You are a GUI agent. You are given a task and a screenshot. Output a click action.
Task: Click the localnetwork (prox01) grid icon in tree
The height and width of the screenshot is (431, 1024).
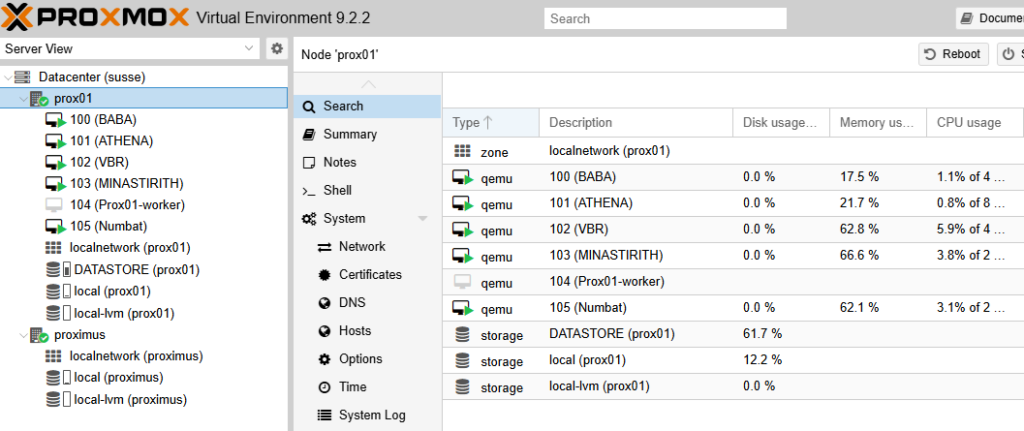[54, 248]
